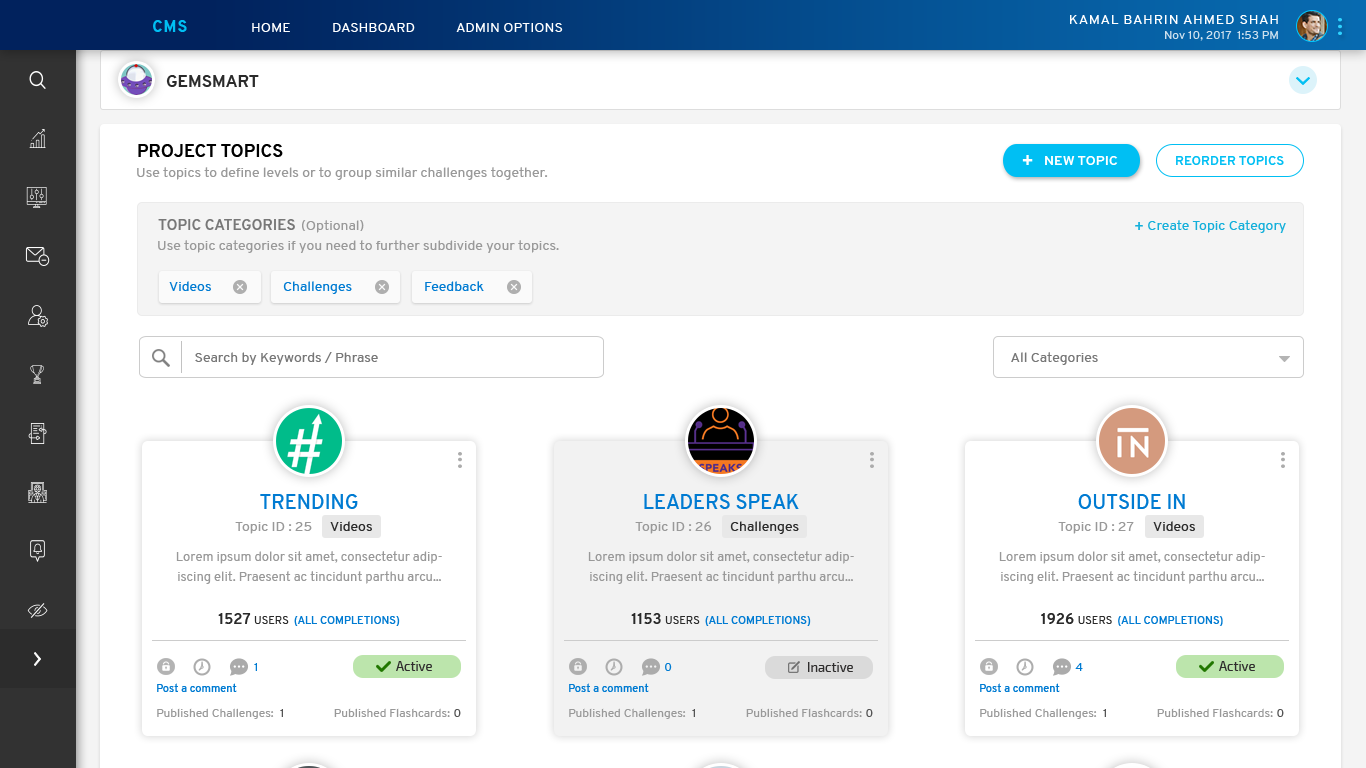This screenshot has width=1366, height=768.
Task: Click the lock icon on Trending card
Action: point(166,667)
